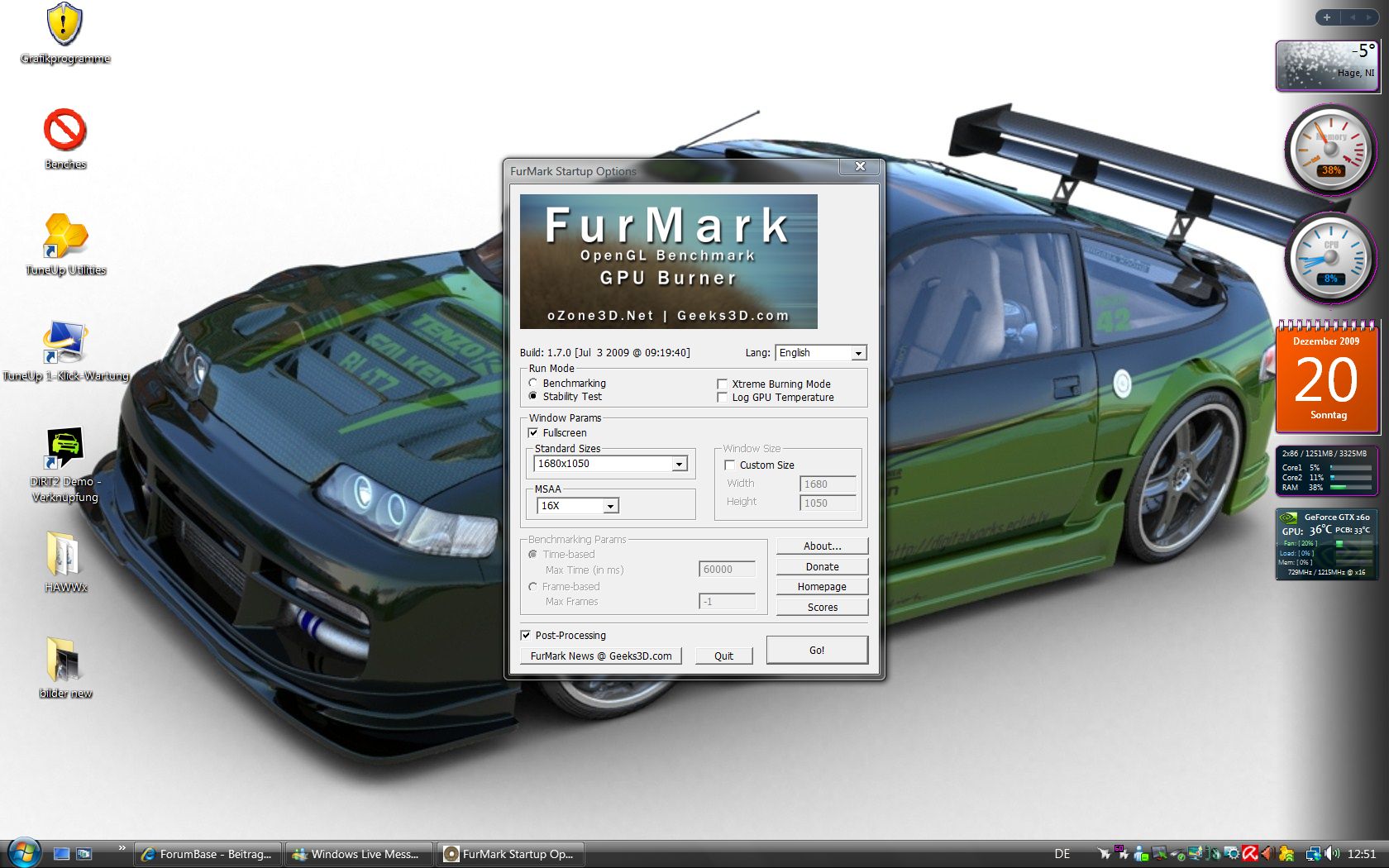Open FurMark News @ Geeks3D.com

pyautogui.click(x=601, y=656)
